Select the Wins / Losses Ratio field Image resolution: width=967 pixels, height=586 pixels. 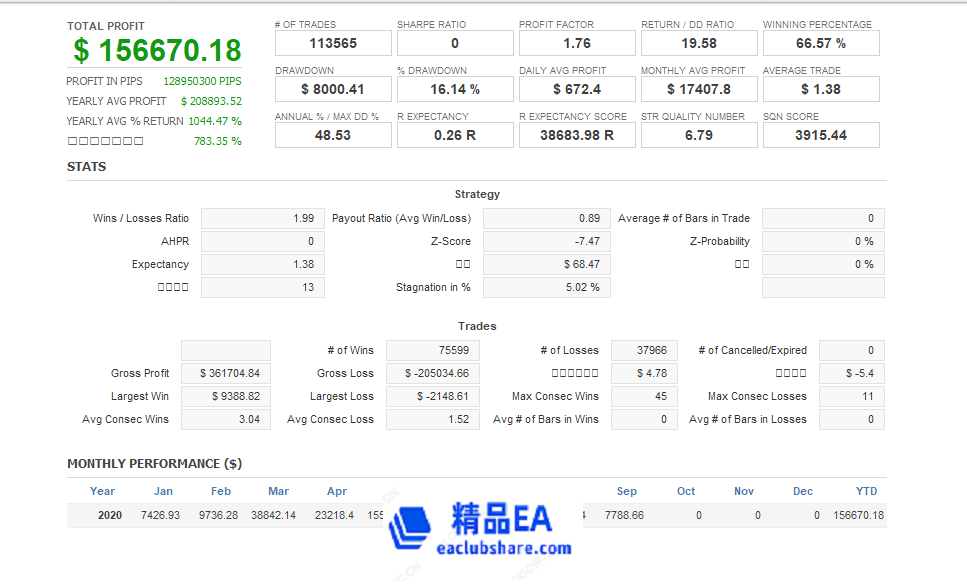click(x=262, y=217)
